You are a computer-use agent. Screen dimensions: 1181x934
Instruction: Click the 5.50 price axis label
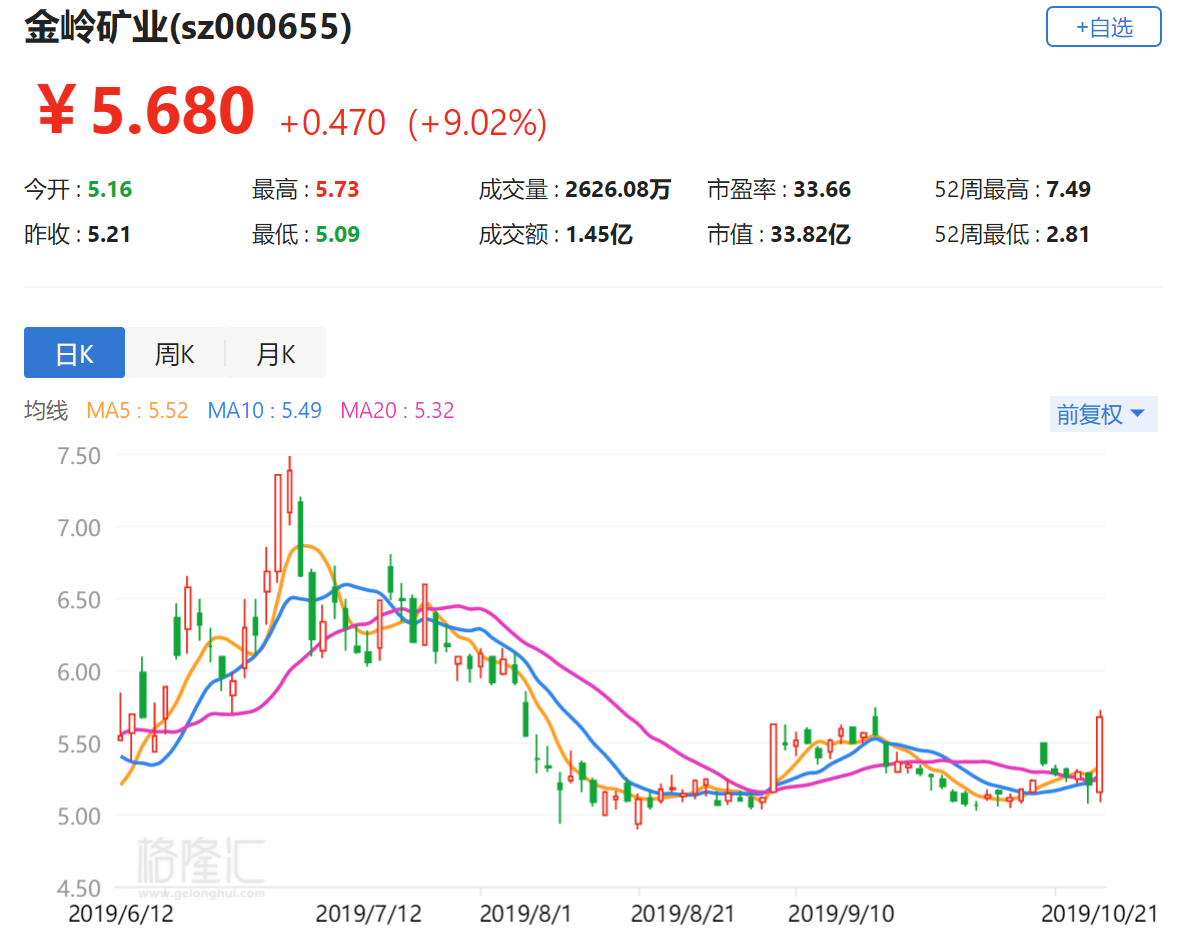tap(79, 744)
